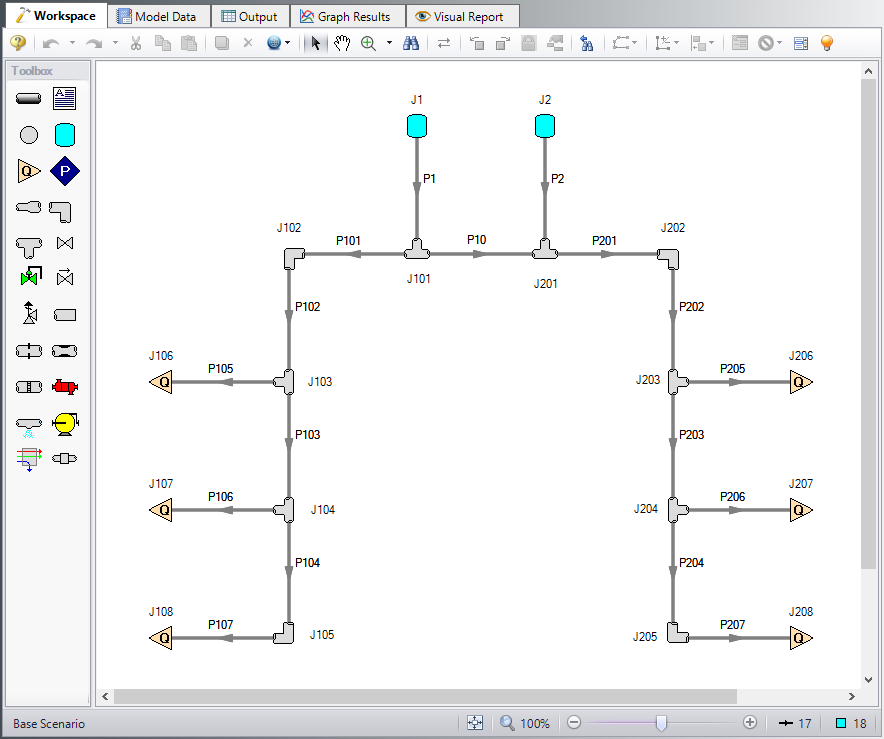Toggle the highlight lightbulb on the toolbar
This screenshot has height=739, width=884.
pyautogui.click(x=825, y=43)
